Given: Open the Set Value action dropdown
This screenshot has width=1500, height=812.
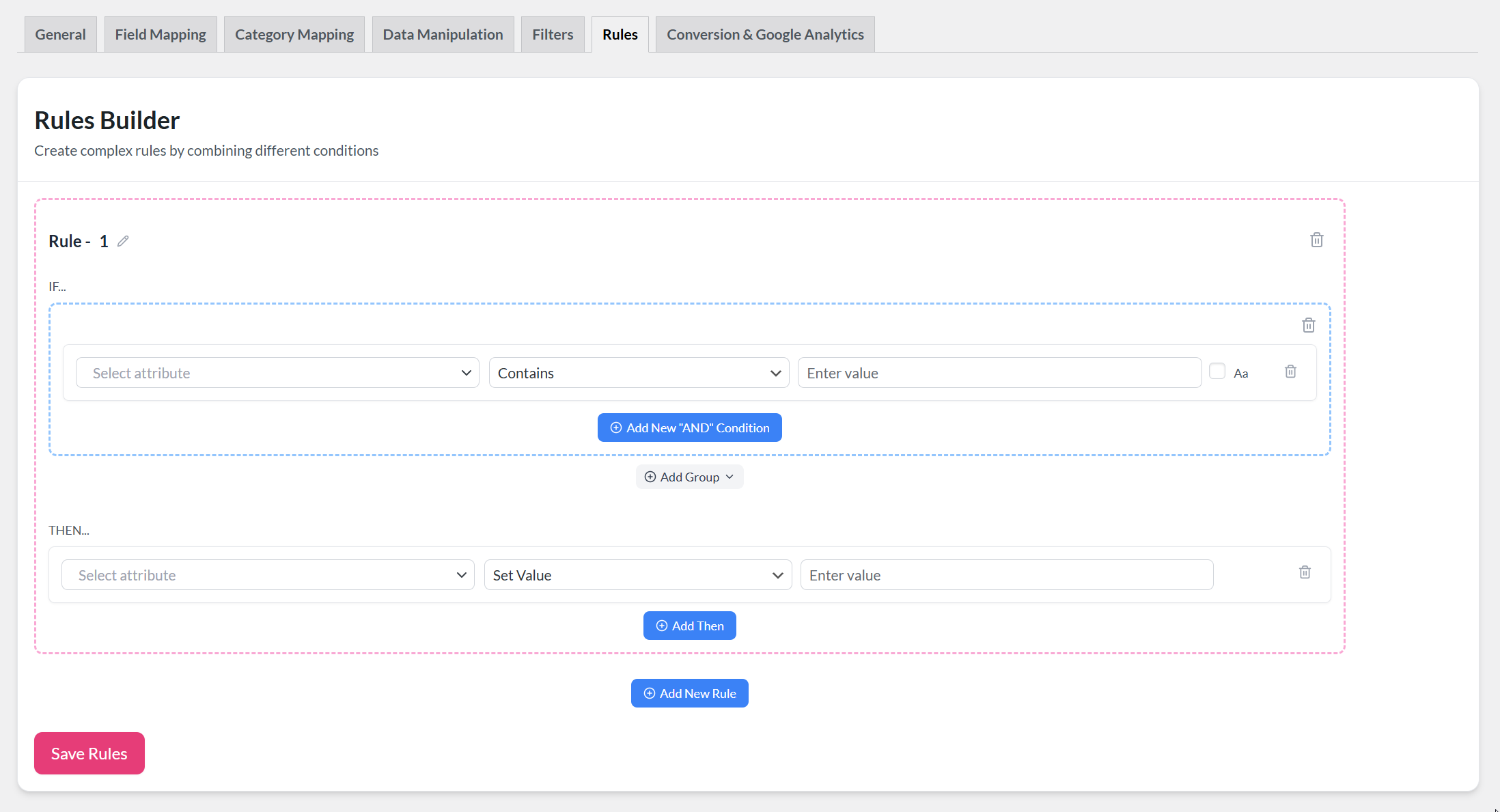Looking at the screenshot, I should coord(637,575).
